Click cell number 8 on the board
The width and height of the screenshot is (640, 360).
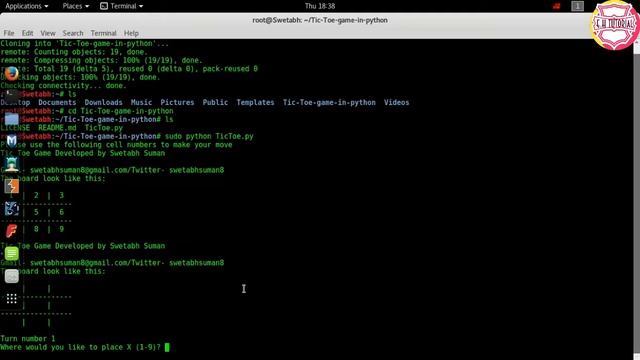click(36, 229)
